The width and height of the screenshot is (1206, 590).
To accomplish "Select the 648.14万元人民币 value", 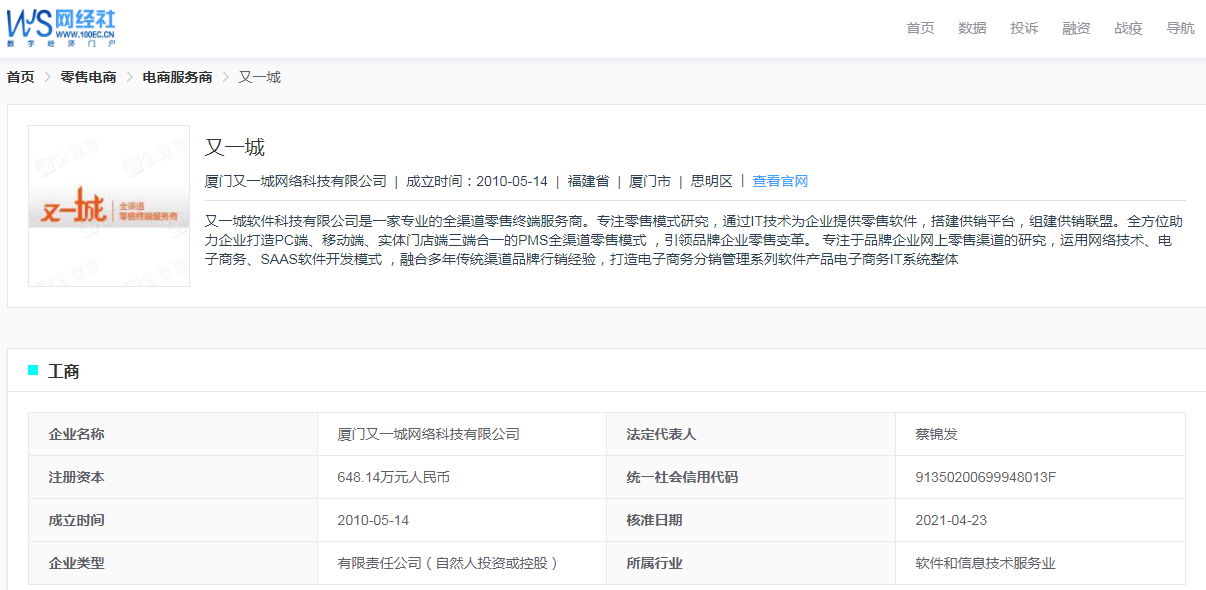I will point(394,477).
